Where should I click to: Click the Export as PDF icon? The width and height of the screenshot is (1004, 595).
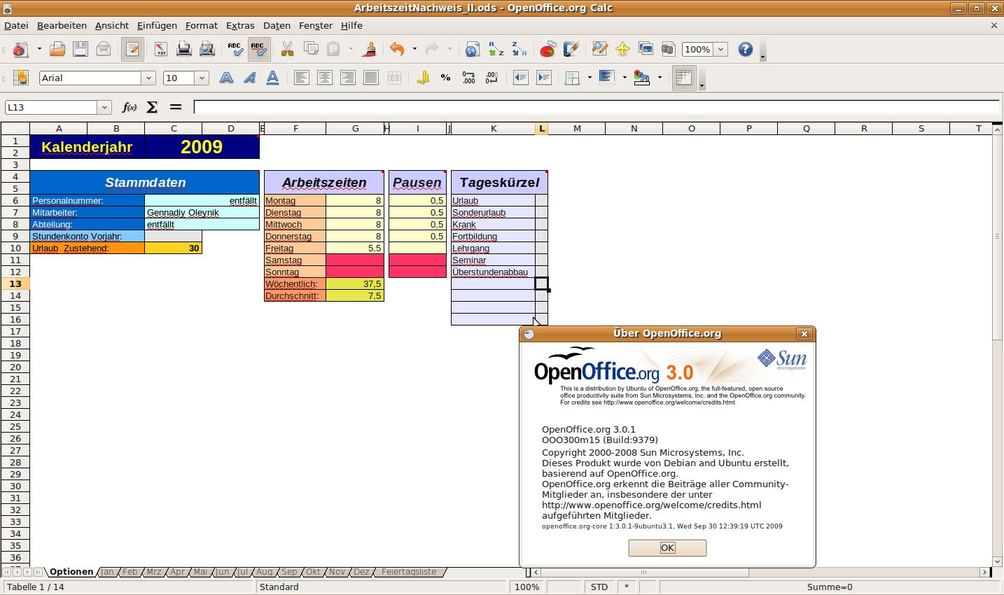tap(160, 49)
